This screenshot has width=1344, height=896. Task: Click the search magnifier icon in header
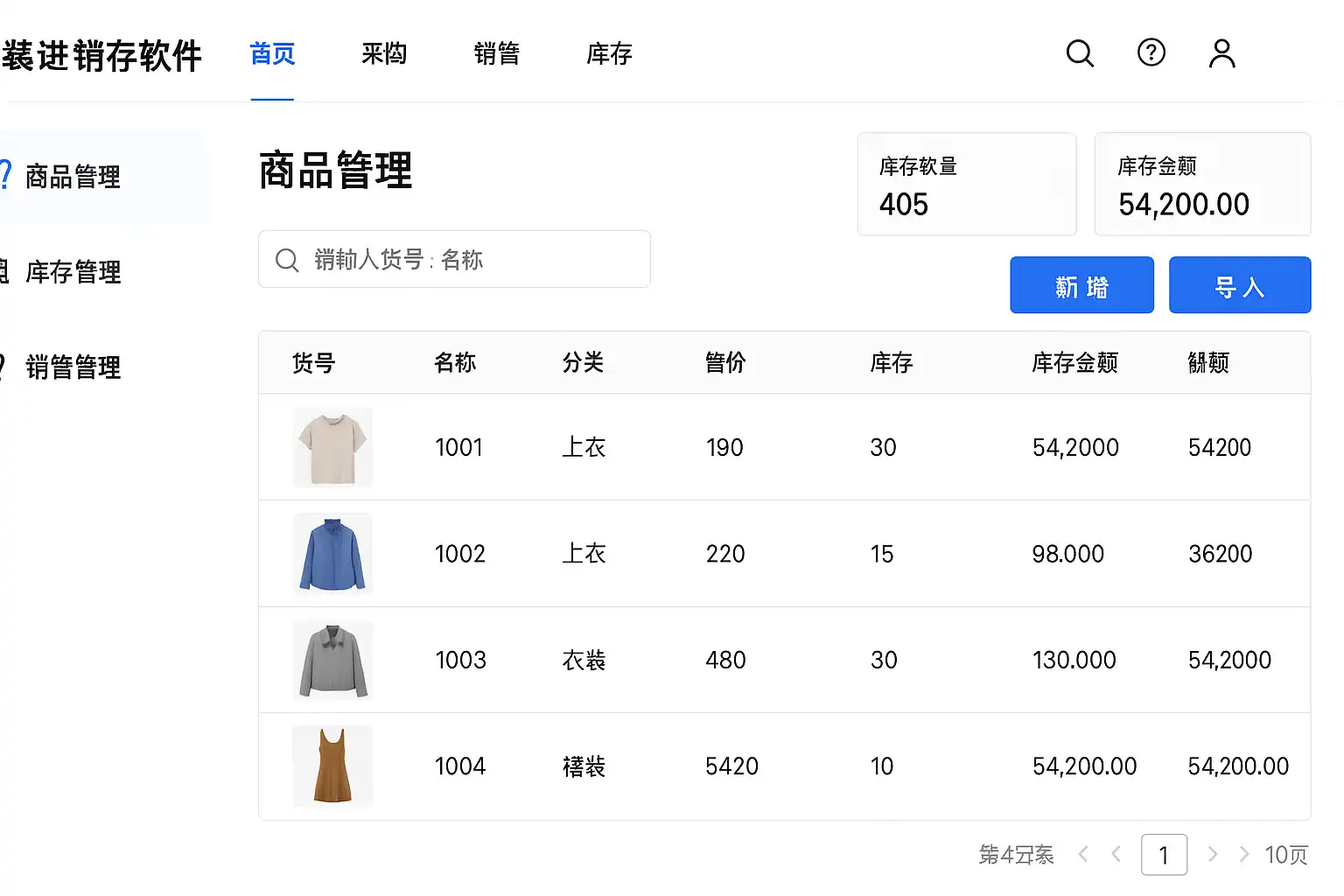point(1080,53)
